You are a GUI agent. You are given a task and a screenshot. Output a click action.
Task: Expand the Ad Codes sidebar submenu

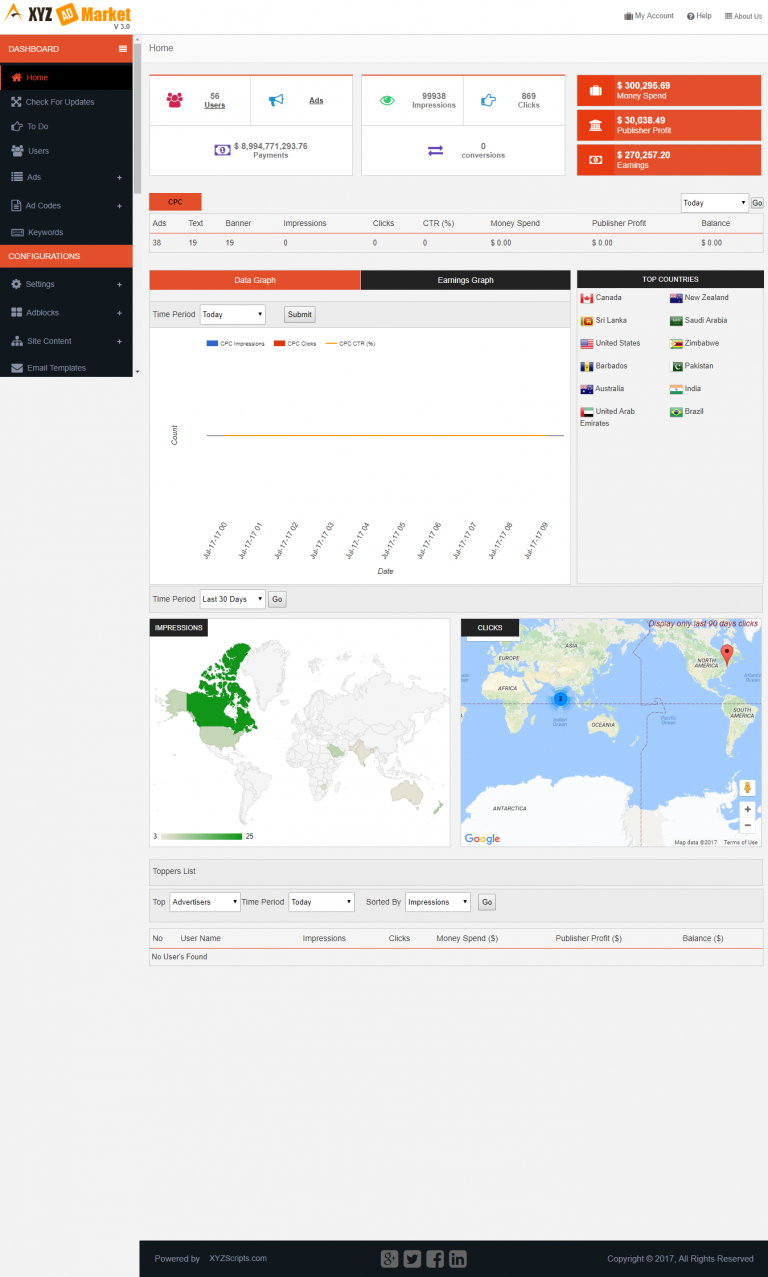(x=119, y=206)
